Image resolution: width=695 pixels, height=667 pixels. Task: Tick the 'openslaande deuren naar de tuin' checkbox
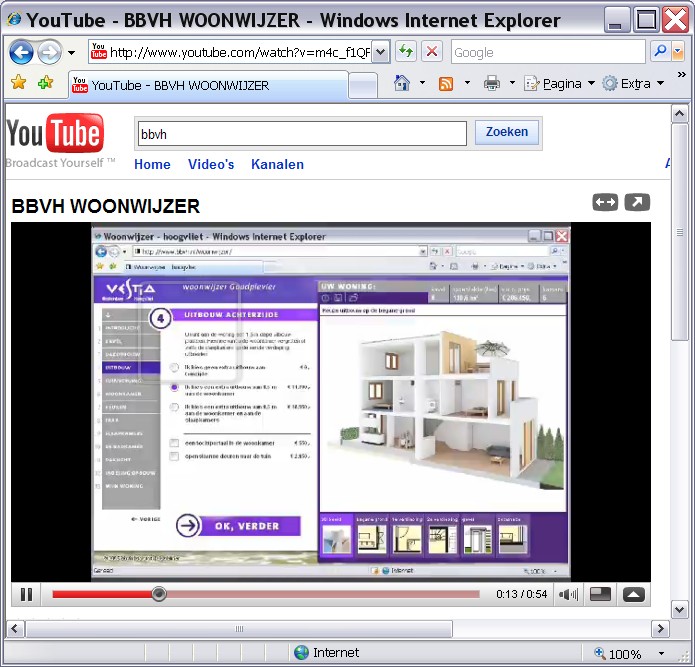tap(174, 456)
